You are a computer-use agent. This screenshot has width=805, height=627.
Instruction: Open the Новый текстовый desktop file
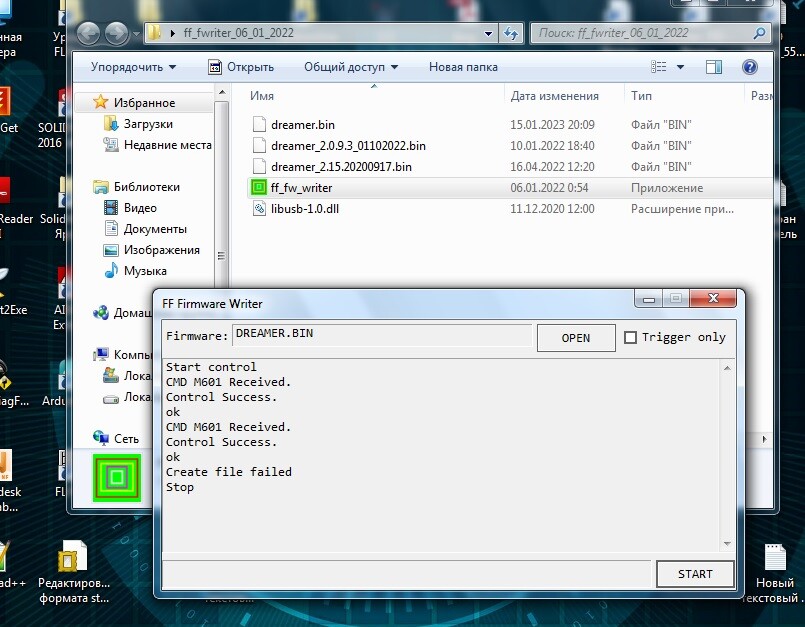(775, 574)
